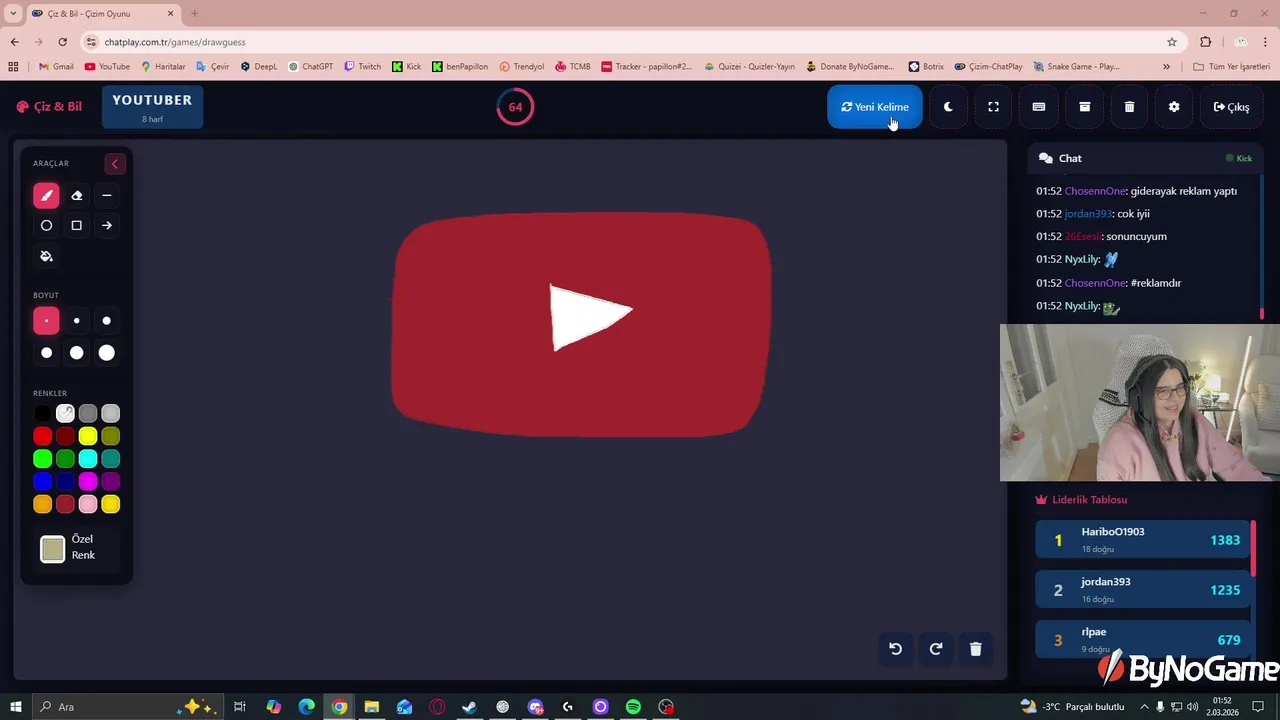This screenshot has width=1280, height=720.
Task: Open game settings gear
Action: pos(1174,107)
